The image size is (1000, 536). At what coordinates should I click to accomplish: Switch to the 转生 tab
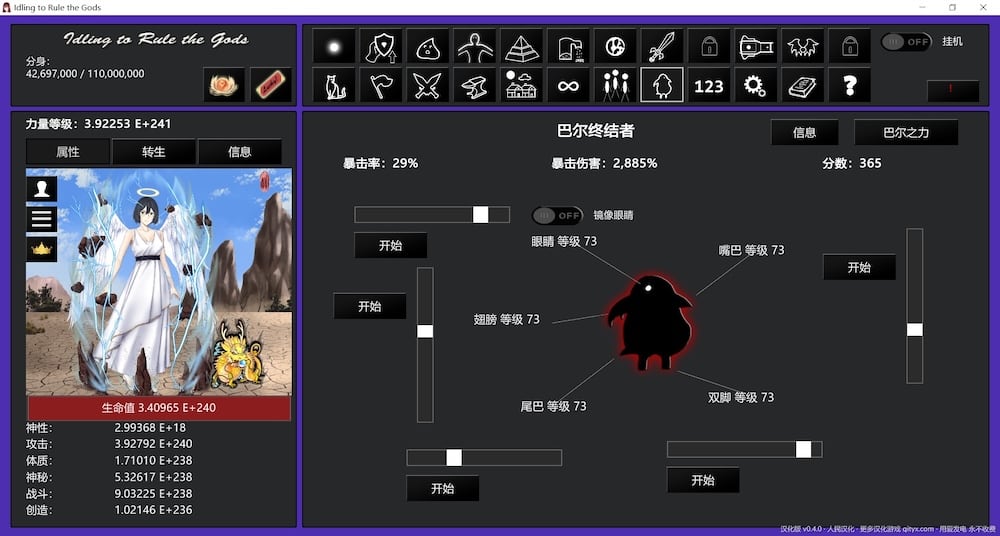click(154, 152)
